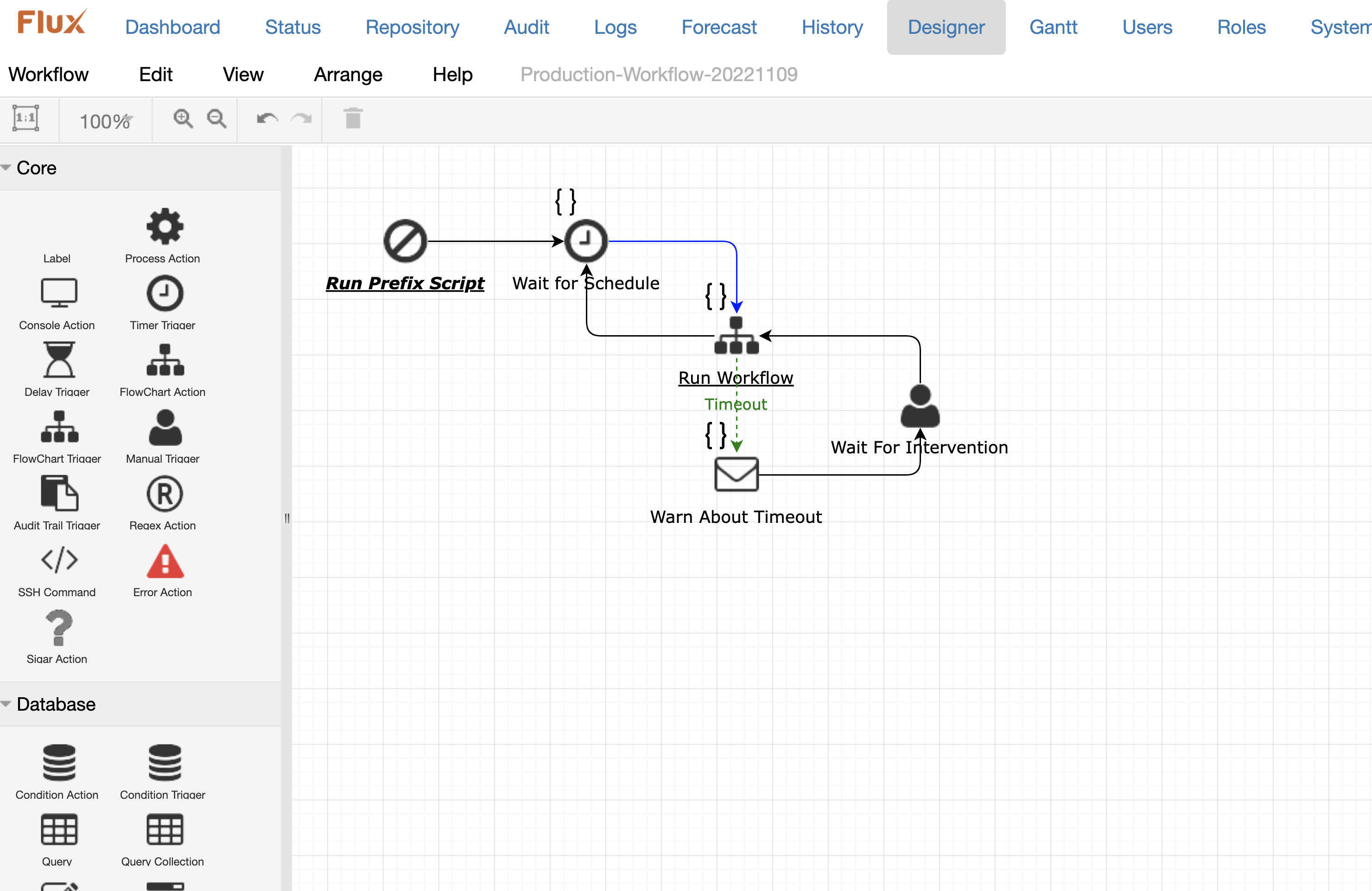Reset view to actual size 1:1

click(x=26, y=118)
